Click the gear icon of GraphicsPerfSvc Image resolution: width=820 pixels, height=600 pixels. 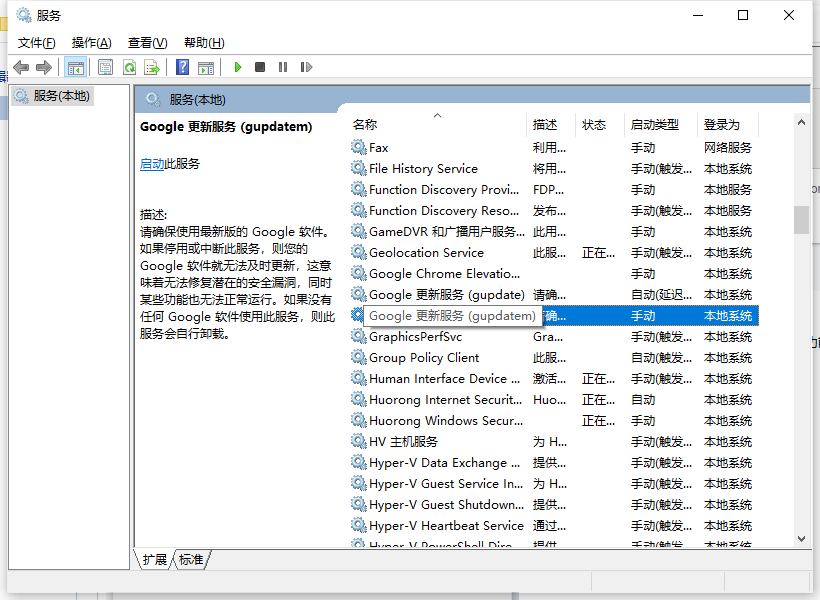point(358,336)
